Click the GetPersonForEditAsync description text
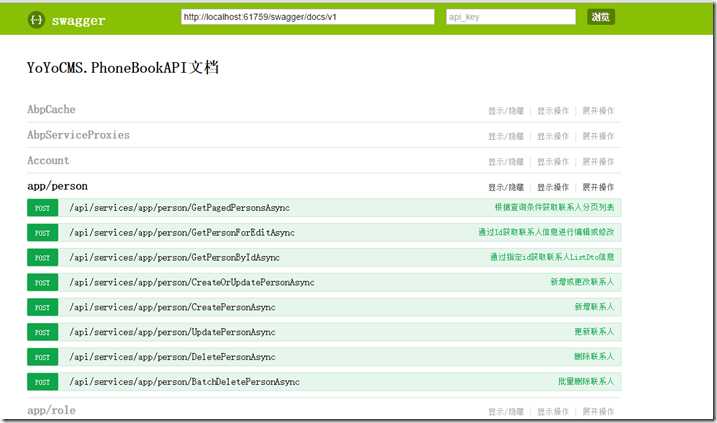 pyautogui.click(x=546, y=232)
